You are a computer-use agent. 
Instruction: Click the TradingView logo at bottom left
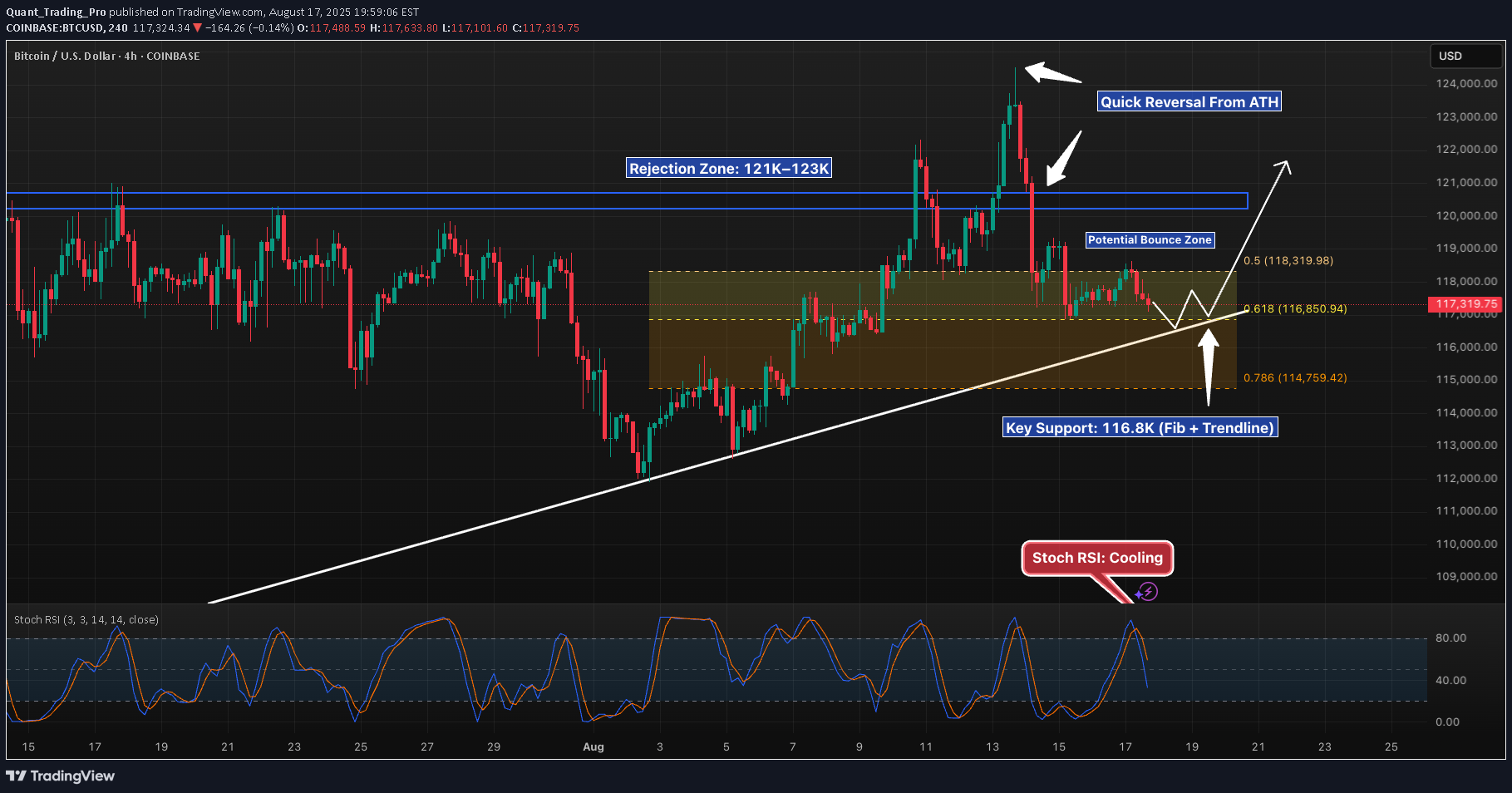tap(60, 776)
